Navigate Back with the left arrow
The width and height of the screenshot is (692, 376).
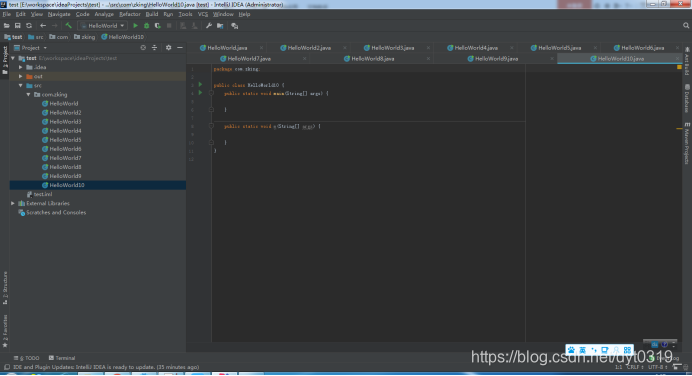pos(43,26)
